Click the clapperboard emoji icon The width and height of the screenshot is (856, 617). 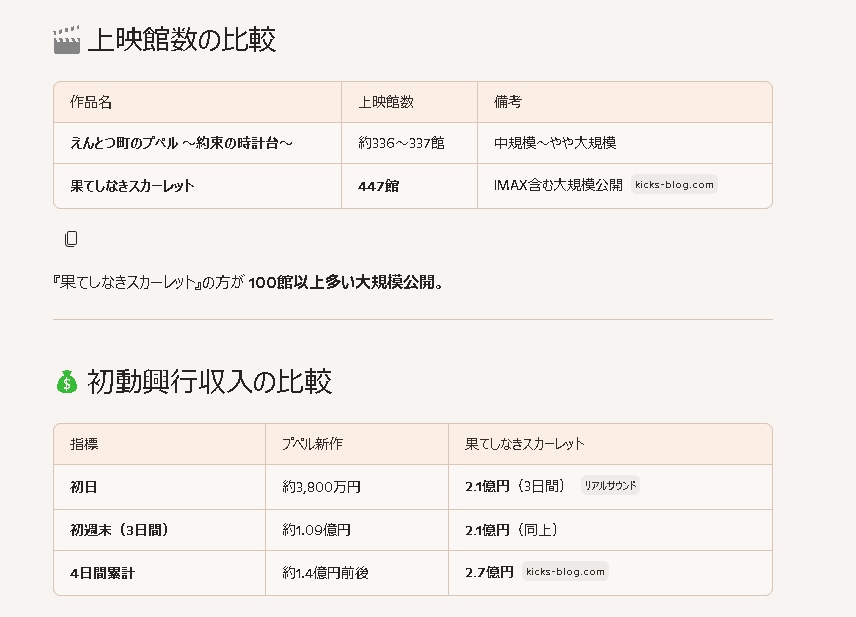click(x=66, y=40)
